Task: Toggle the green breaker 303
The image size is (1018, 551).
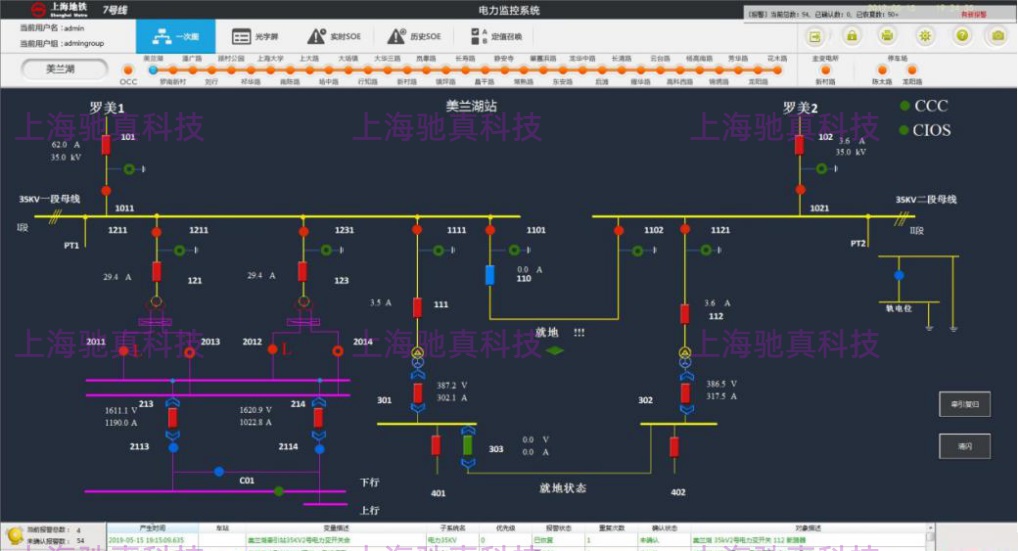Action: [467, 443]
